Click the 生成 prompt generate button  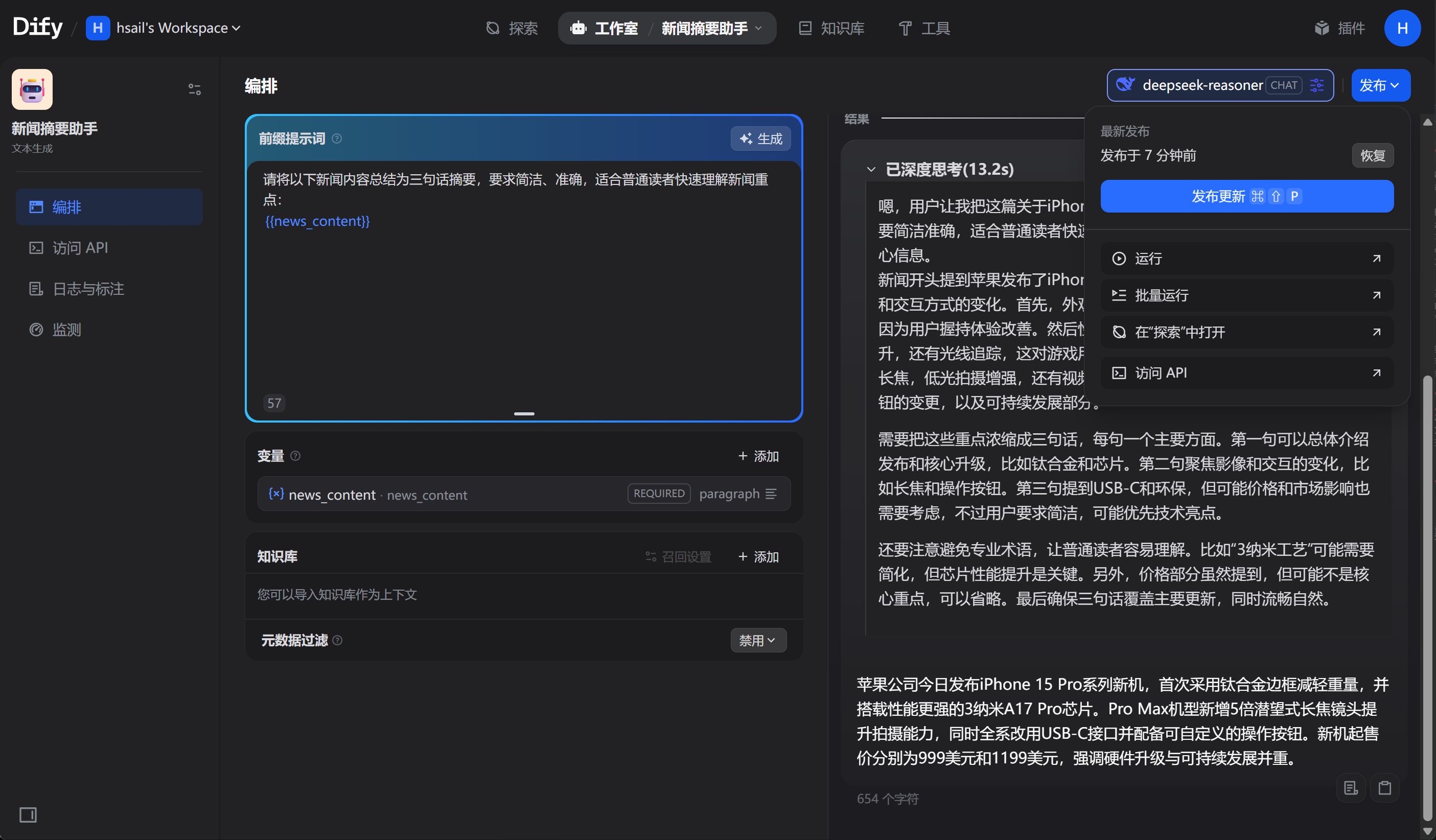click(x=761, y=138)
